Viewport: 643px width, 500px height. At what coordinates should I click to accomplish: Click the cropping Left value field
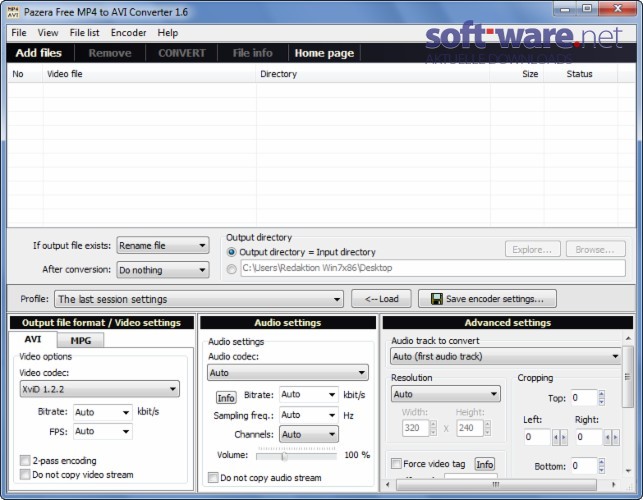537,437
